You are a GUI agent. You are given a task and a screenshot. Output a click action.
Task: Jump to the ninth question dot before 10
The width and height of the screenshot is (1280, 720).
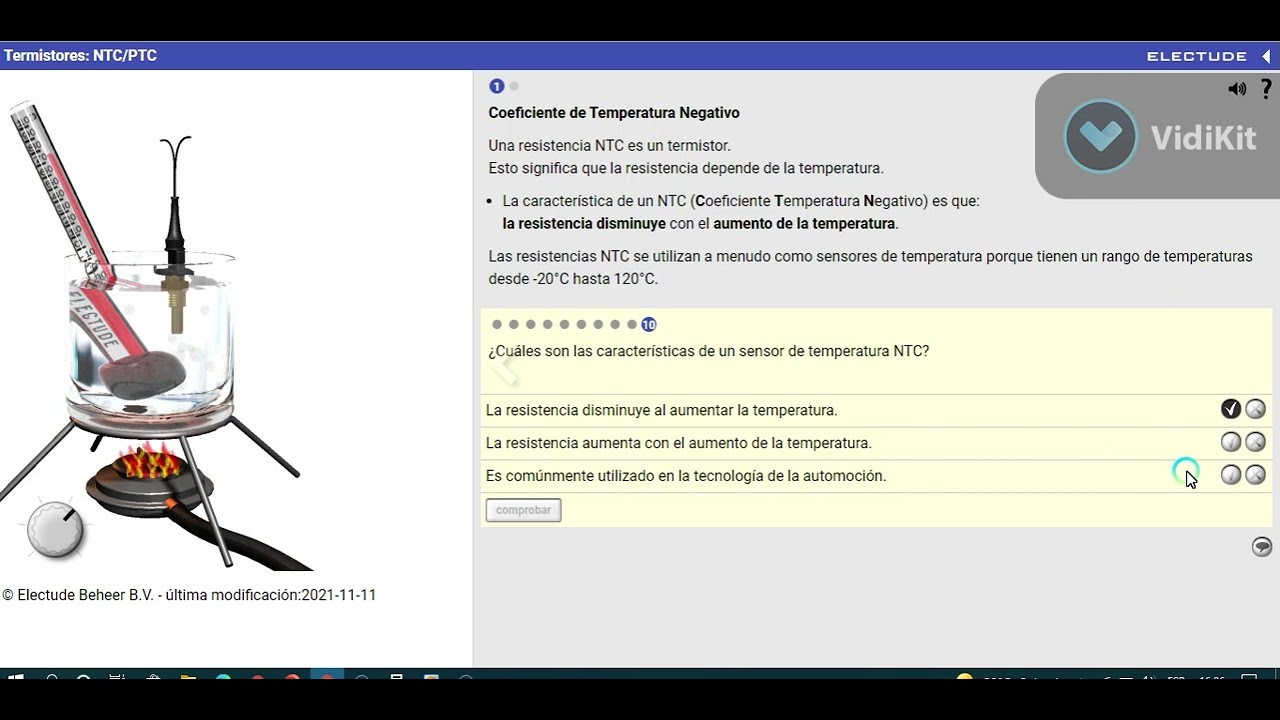click(x=632, y=324)
